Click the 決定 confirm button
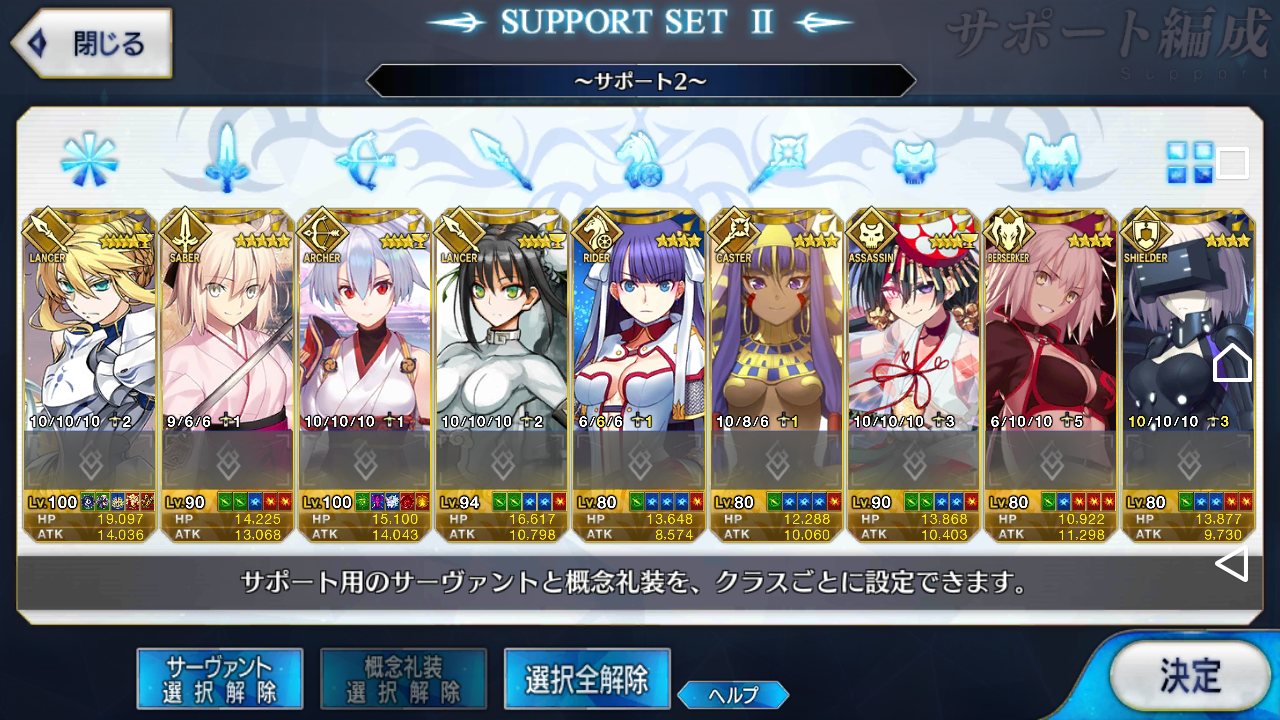This screenshot has height=720, width=1280. pos(1189,676)
